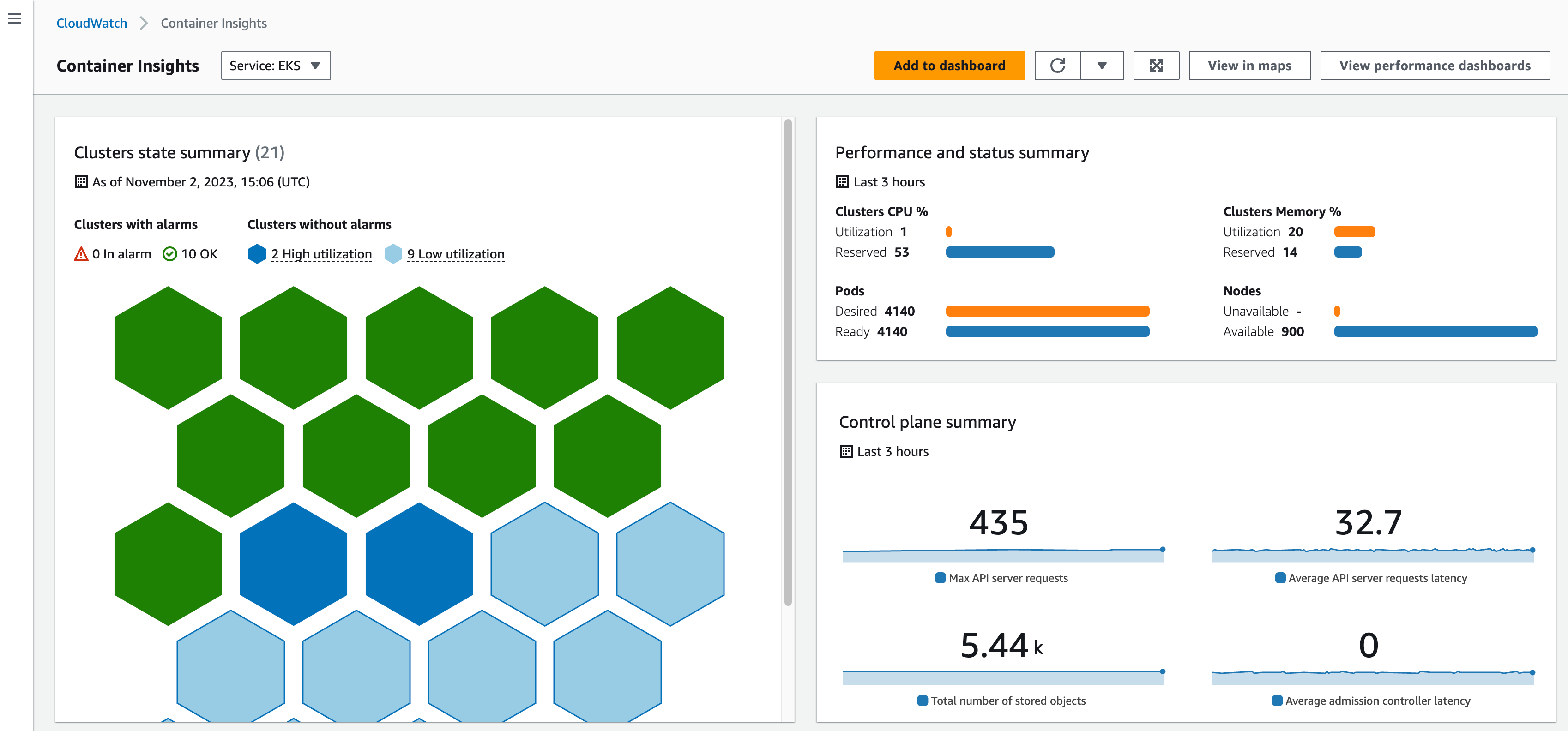The image size is (1568, 731).
Task: Click the dark blue high utilization hexagon icon
Action: pos(257,254)
